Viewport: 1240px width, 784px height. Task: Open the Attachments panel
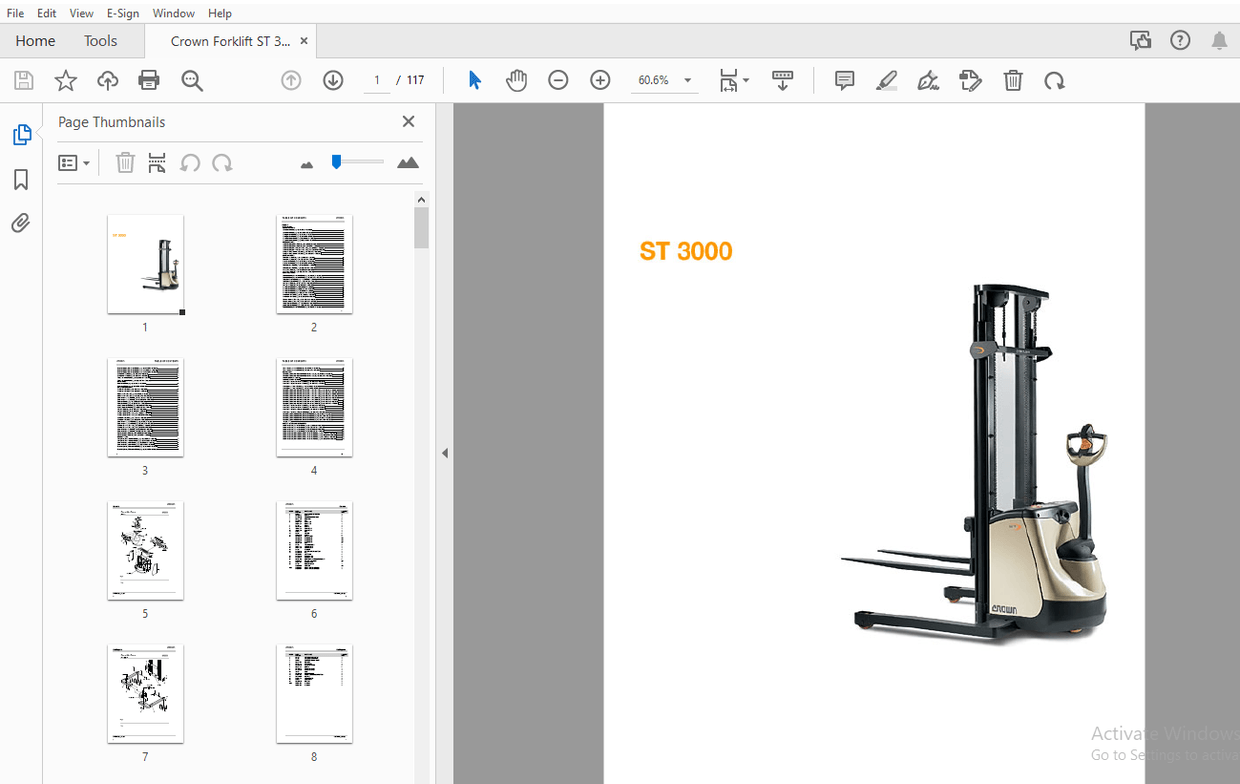(x=22, y=222)
